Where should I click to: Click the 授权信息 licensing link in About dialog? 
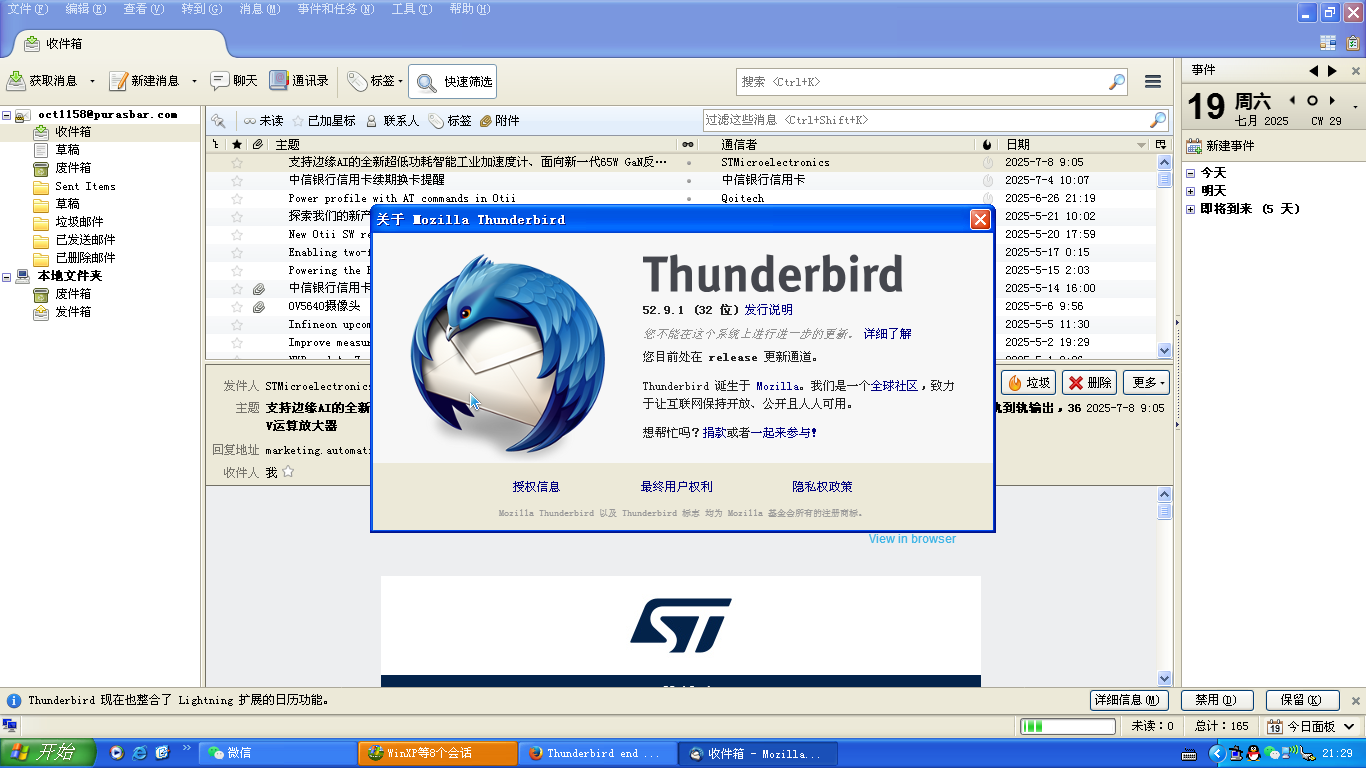click(536, 487)
